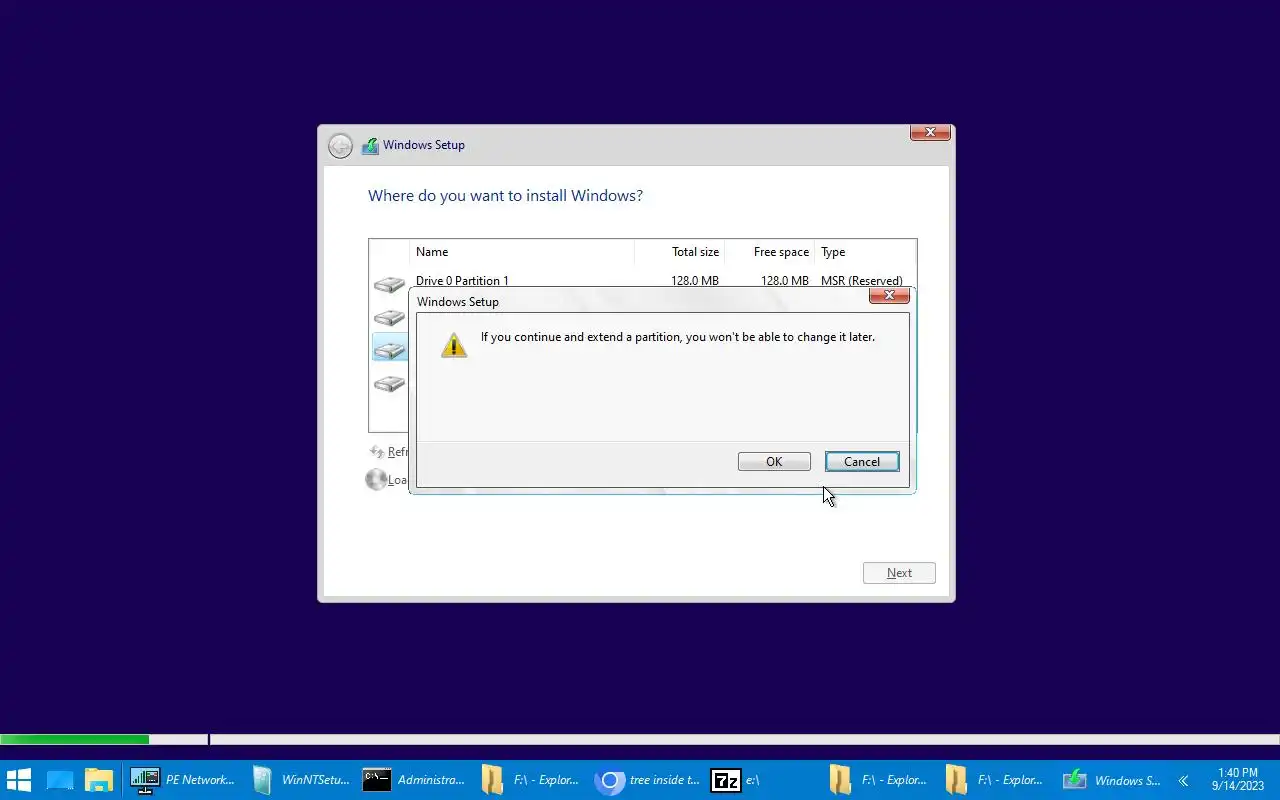
Task: Open File Explorer from the taskbar
Action: click(99, 780)
